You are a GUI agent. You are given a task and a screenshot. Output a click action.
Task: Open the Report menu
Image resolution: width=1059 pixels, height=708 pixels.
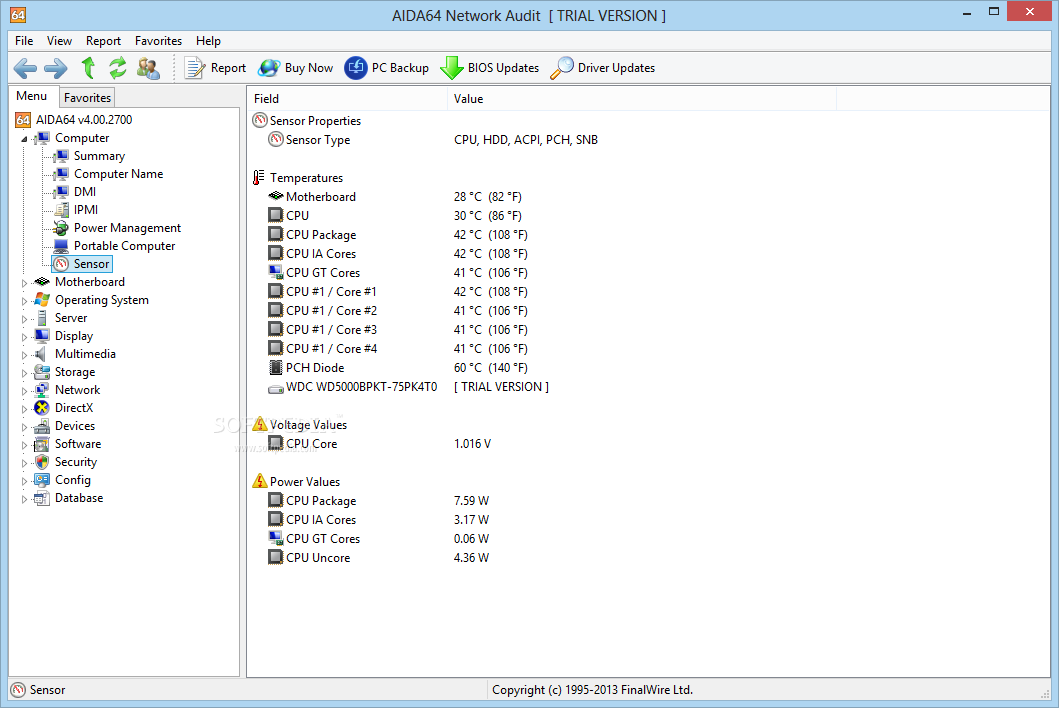tap(103, 41)
